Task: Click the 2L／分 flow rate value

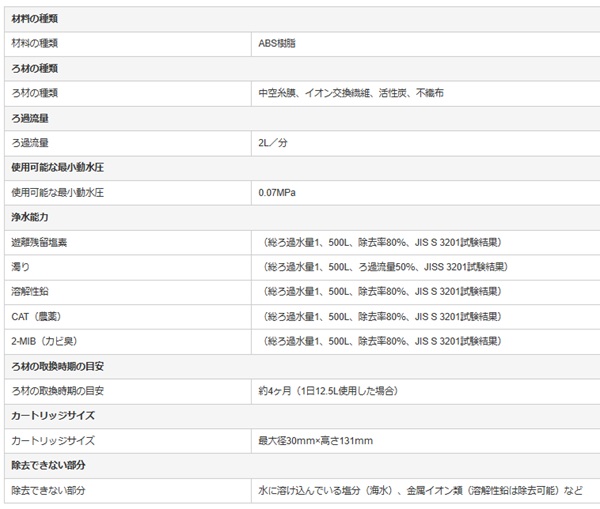Action: pyautogui.click(x=273, y=143)
